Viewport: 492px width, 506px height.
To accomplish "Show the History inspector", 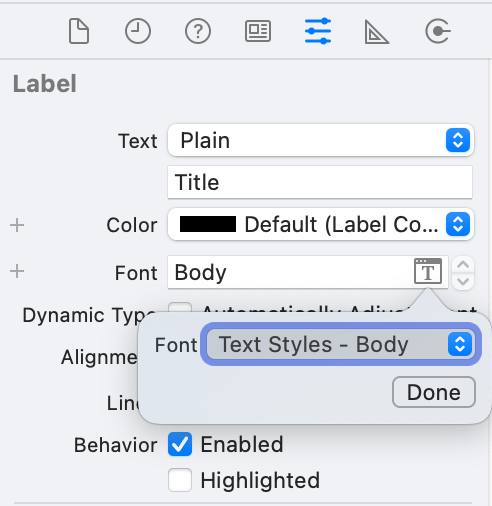I will point(138,31).
